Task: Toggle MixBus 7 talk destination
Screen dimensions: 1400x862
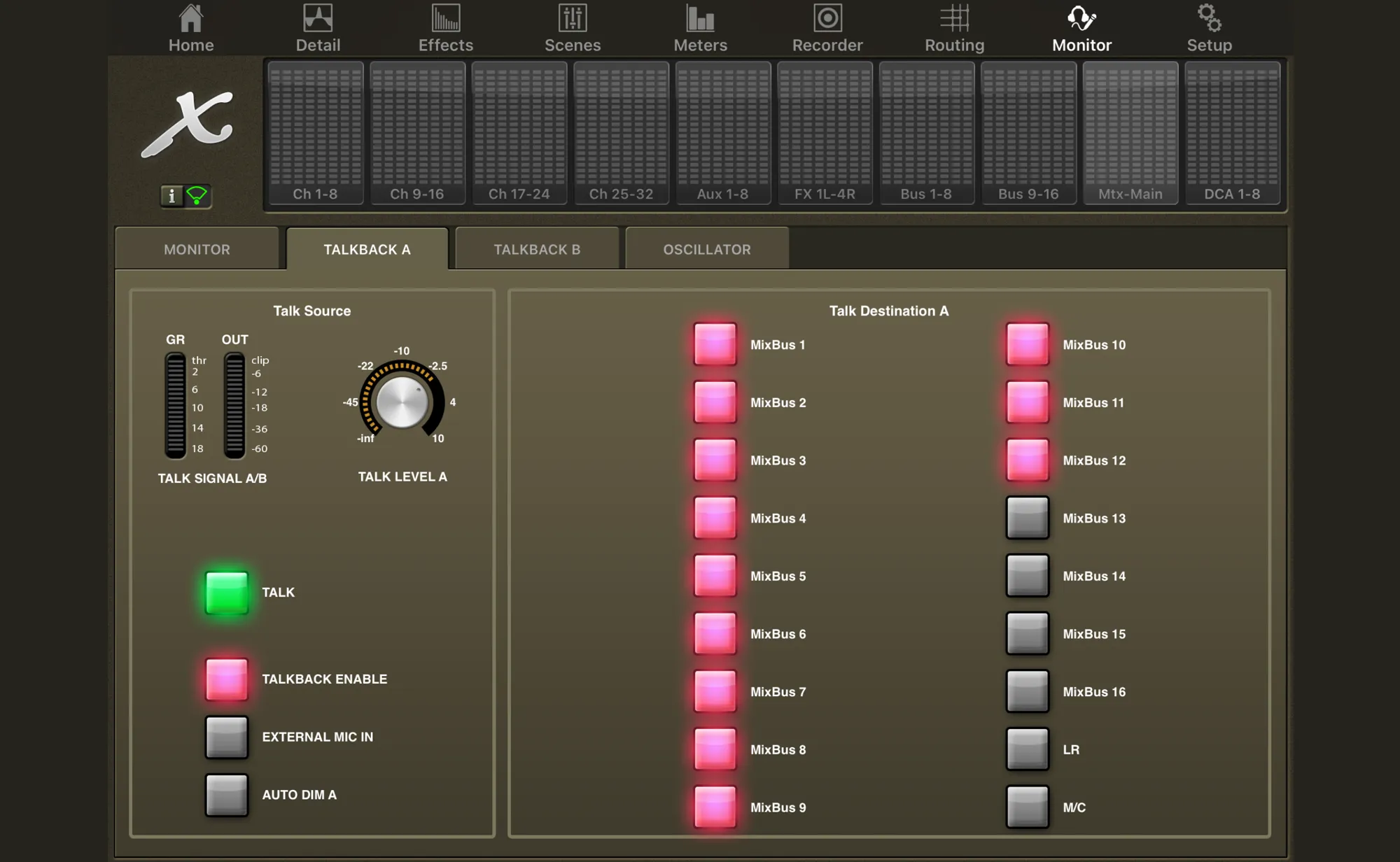Action: click(715, 691)
